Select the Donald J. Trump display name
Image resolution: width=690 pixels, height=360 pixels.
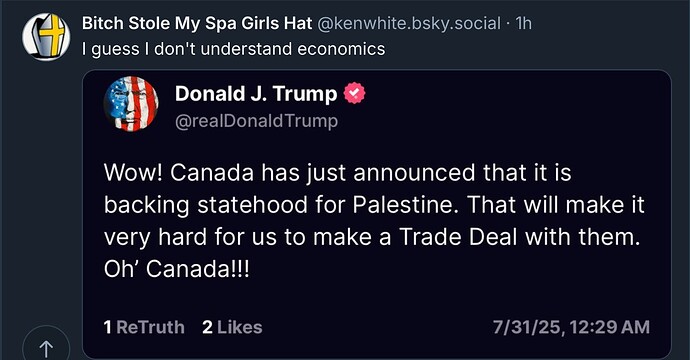coord(256,94)
